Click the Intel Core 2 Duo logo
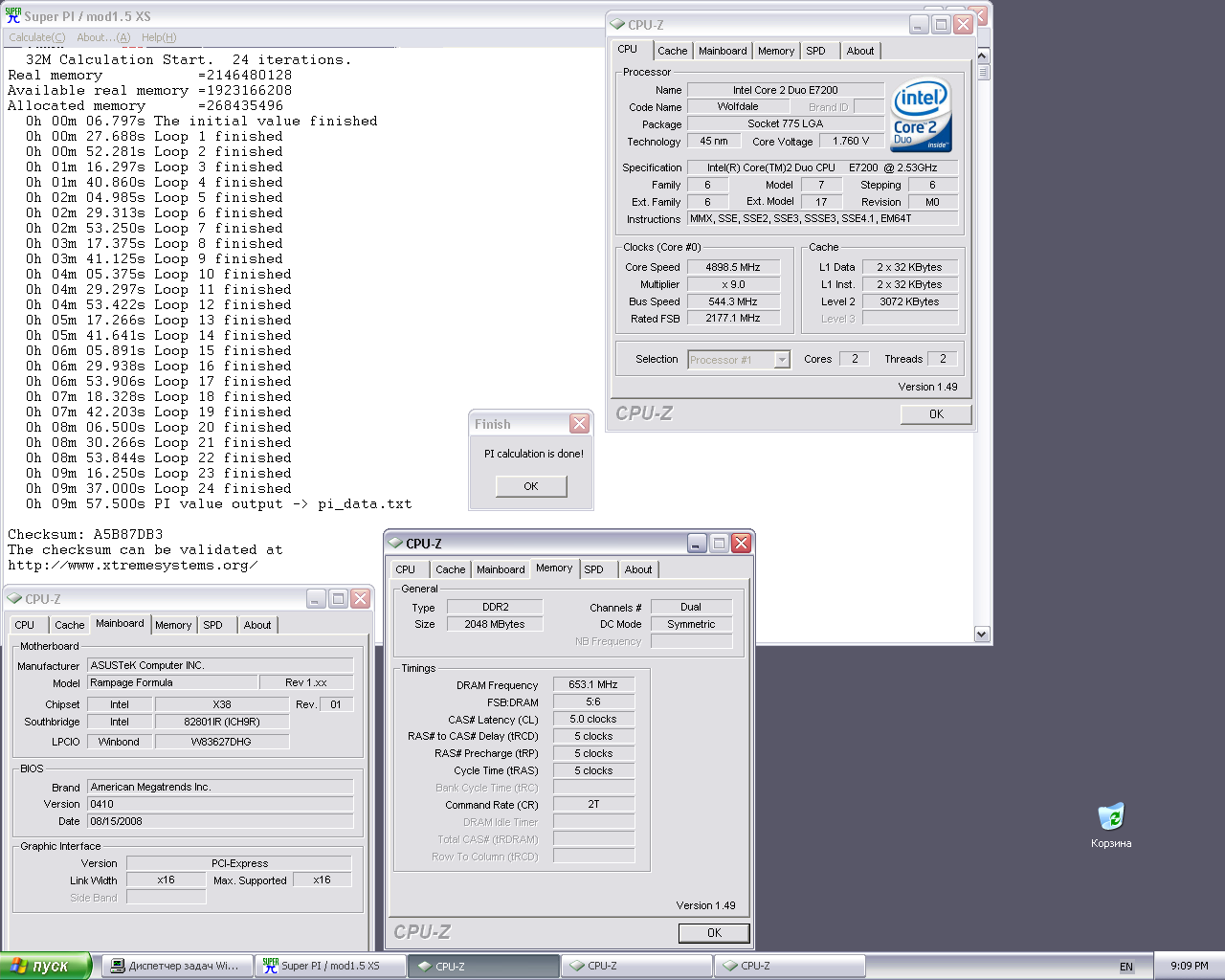 click(x=921, y=116)
